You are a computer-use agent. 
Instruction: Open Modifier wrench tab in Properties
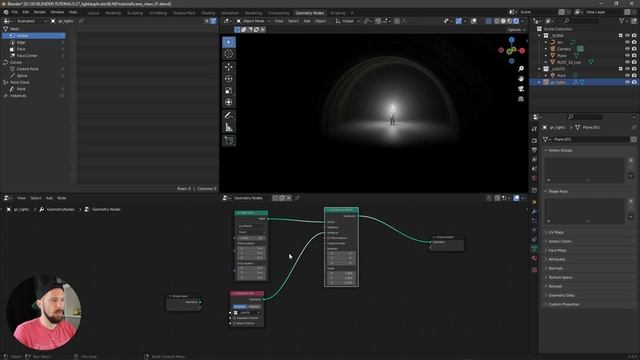coord(534,211)
